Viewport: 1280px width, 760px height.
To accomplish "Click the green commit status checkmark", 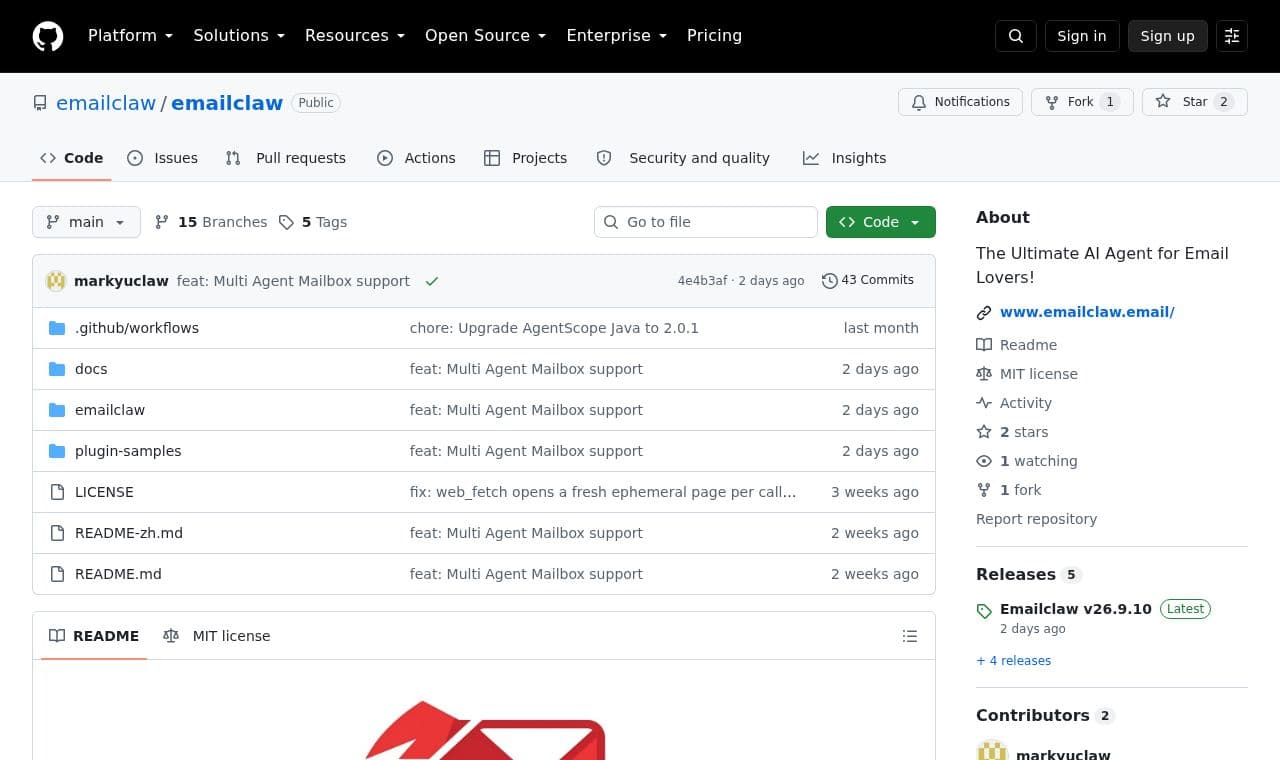I will click(432, 281).
